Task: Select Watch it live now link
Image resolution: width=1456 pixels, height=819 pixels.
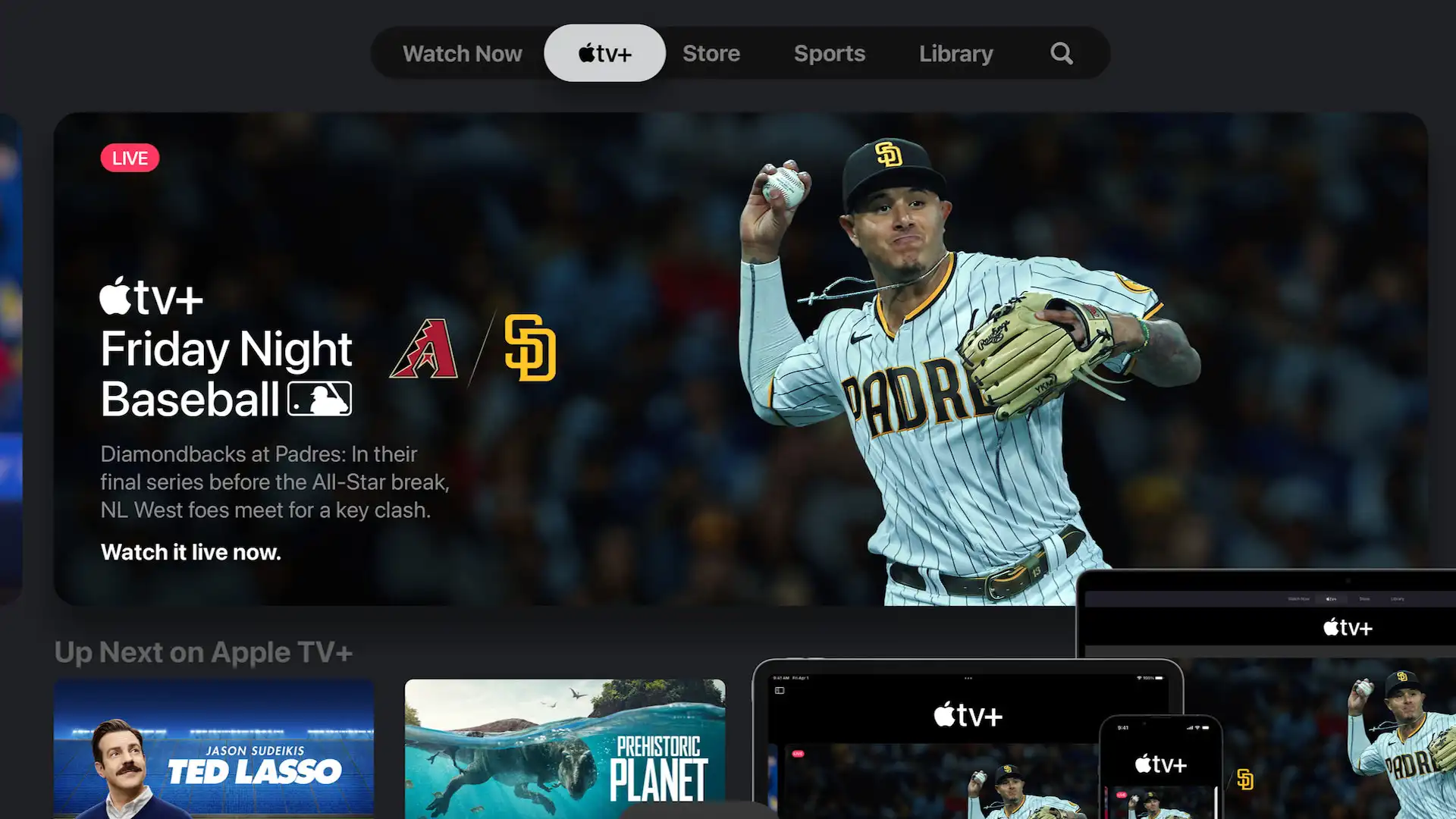Action: pyautogui.click(x=190, y=552)
